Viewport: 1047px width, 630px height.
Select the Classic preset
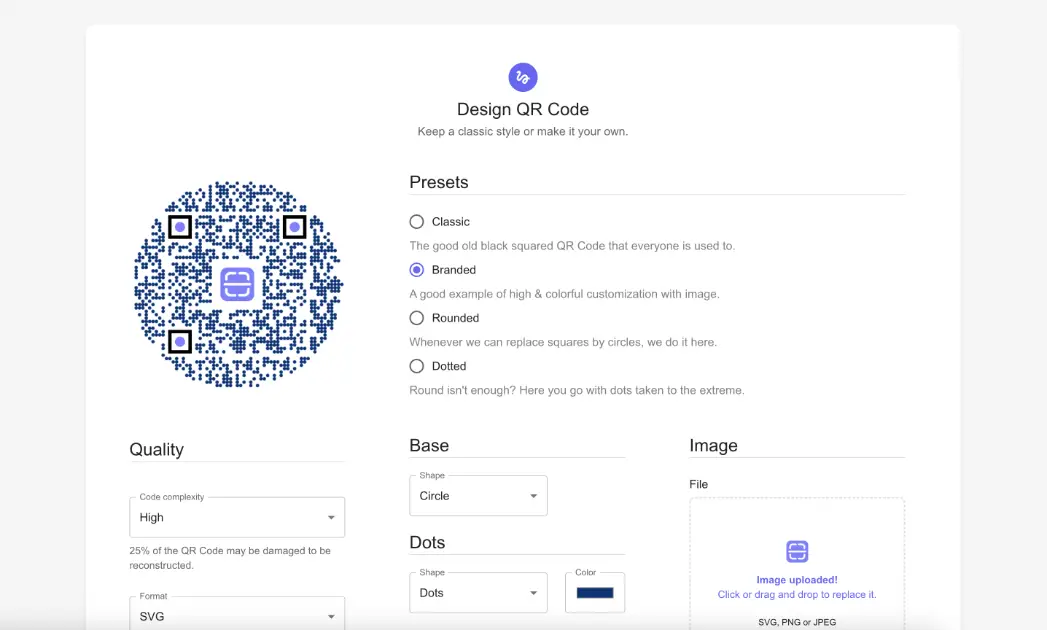416,221
